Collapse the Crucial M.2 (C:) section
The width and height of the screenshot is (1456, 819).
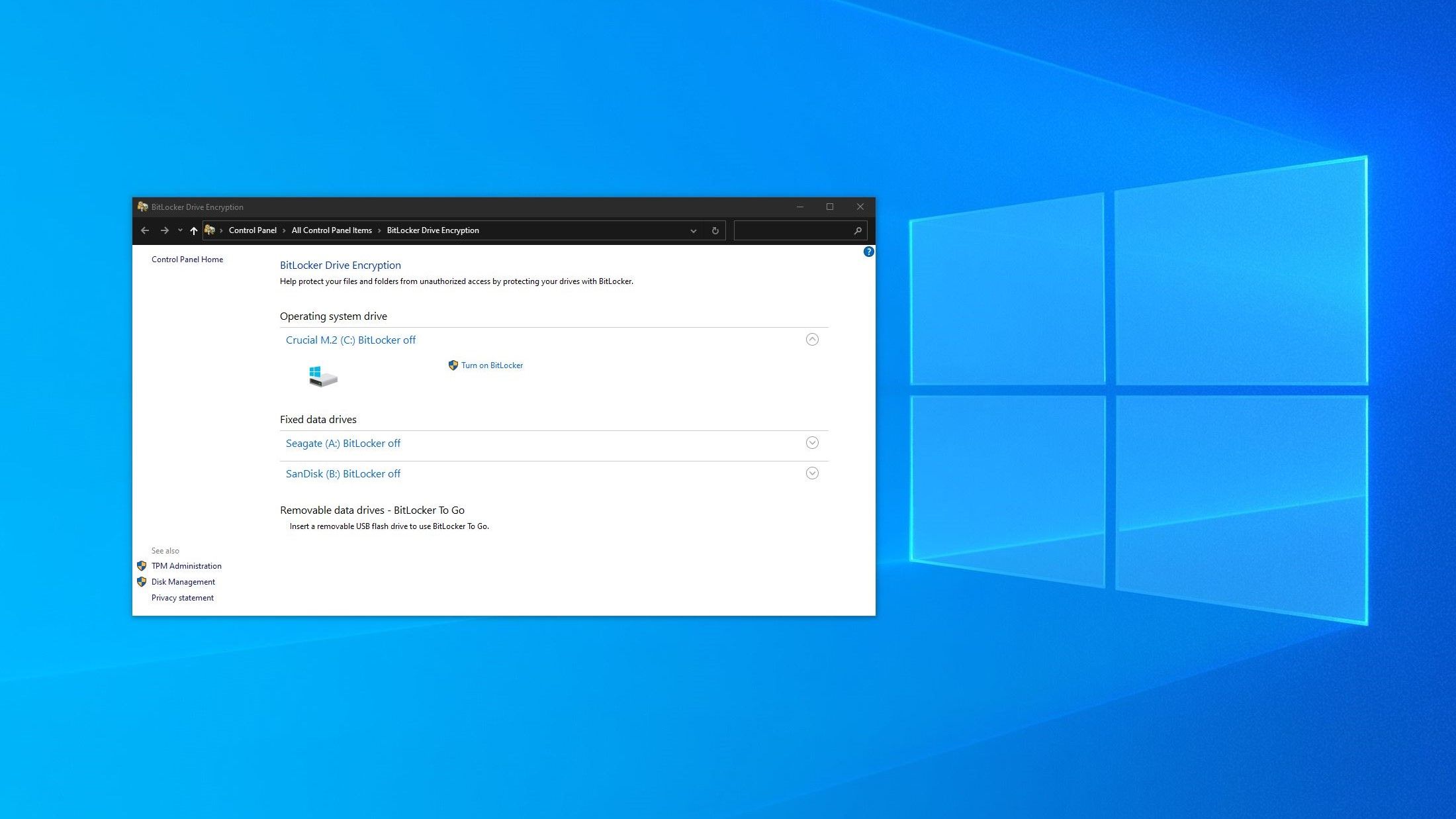coord(812,339)
